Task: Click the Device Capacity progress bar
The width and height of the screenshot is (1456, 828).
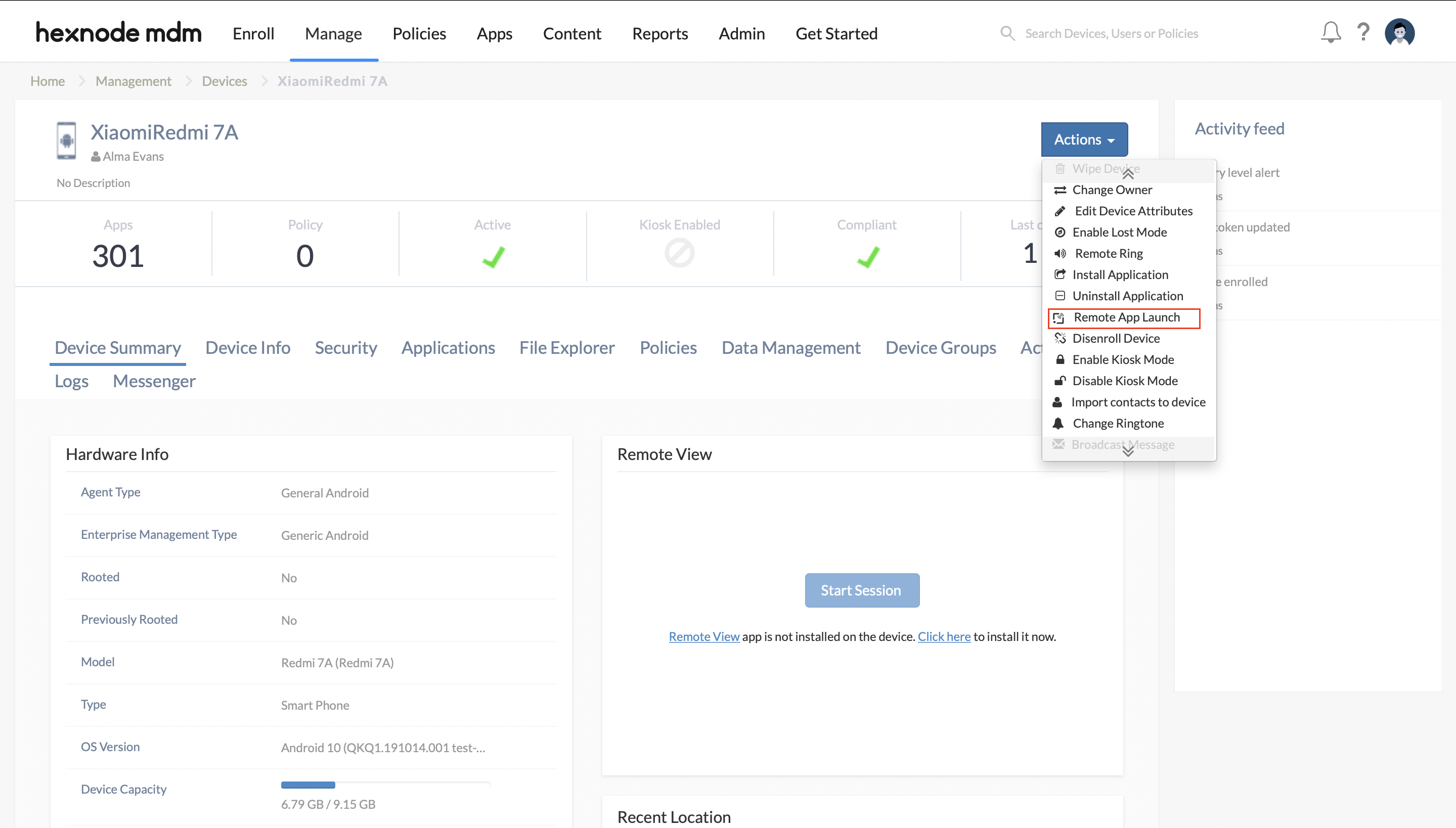Action: click(385, 785)
